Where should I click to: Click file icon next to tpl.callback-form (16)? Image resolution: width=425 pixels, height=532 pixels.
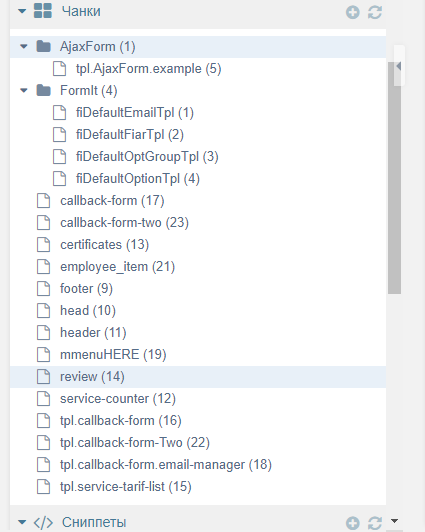(43, 421)
